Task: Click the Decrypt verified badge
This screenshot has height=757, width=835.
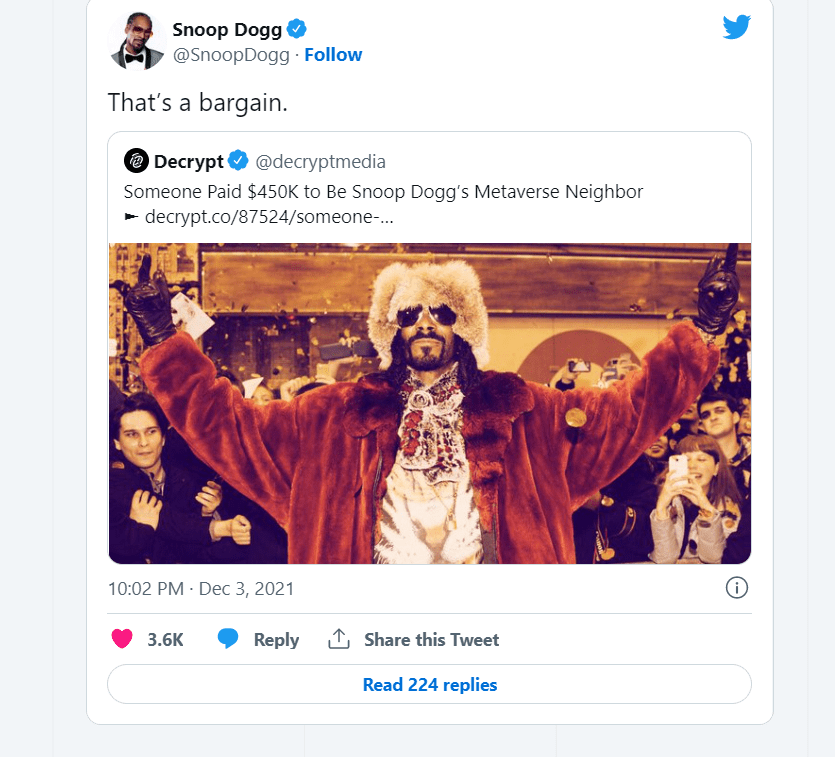Action: pyautogui.click(x=238, y=161)
